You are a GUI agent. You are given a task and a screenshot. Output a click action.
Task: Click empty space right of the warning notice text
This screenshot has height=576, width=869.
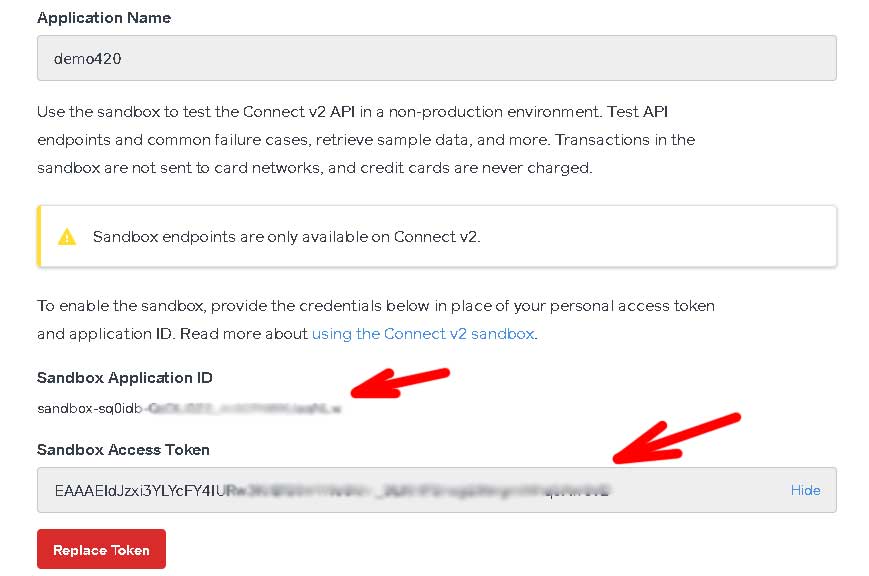point(654,237)
